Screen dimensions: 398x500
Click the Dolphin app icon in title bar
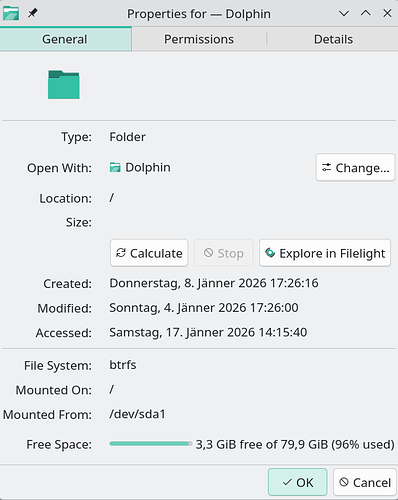click(x=11, y=13)
